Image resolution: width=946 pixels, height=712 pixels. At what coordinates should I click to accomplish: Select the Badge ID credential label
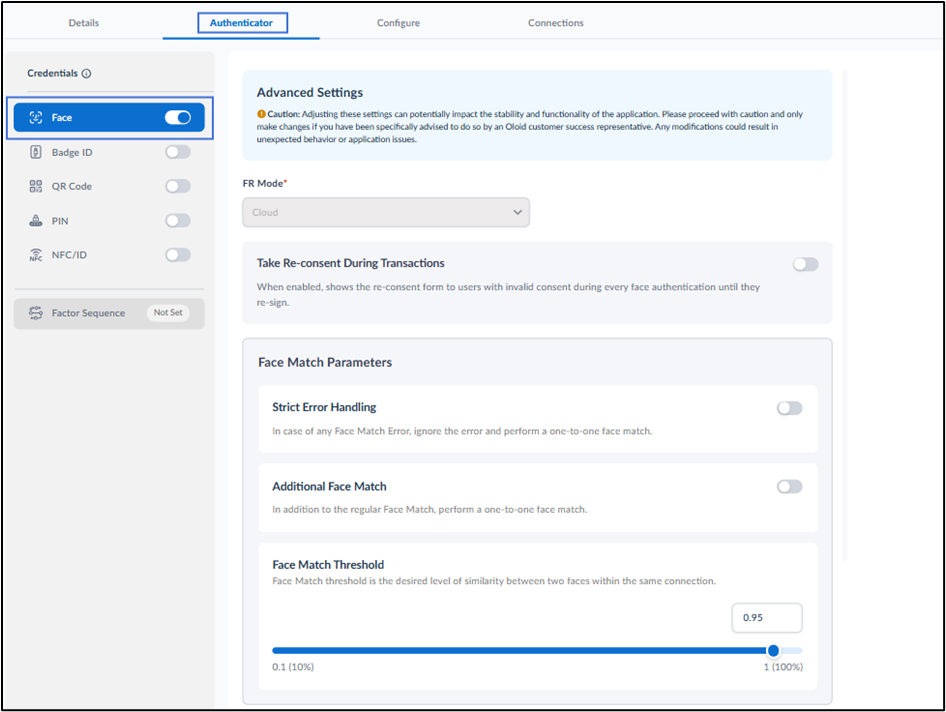[x=72, y=153]
